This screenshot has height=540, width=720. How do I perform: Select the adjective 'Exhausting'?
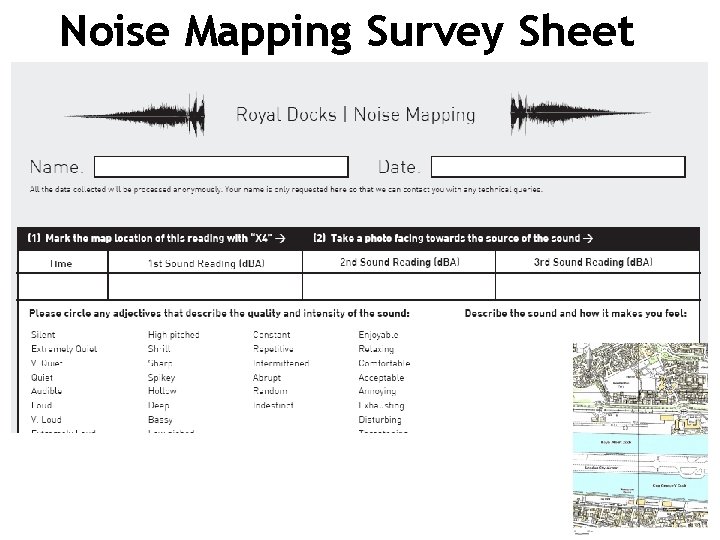381,406
